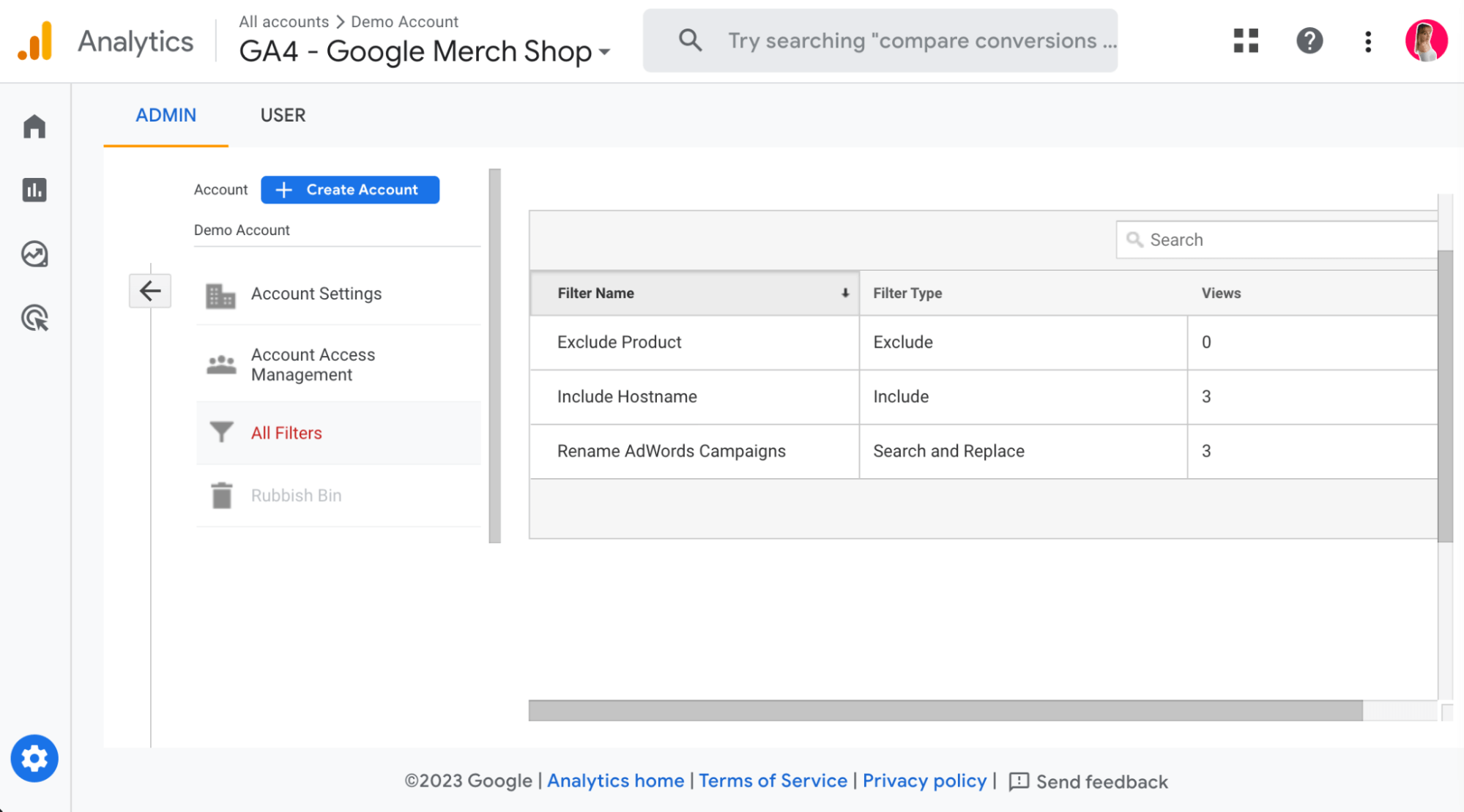Click the Rubbish Bin icon
The image size is (1464, 812).
tap(222, 496)
